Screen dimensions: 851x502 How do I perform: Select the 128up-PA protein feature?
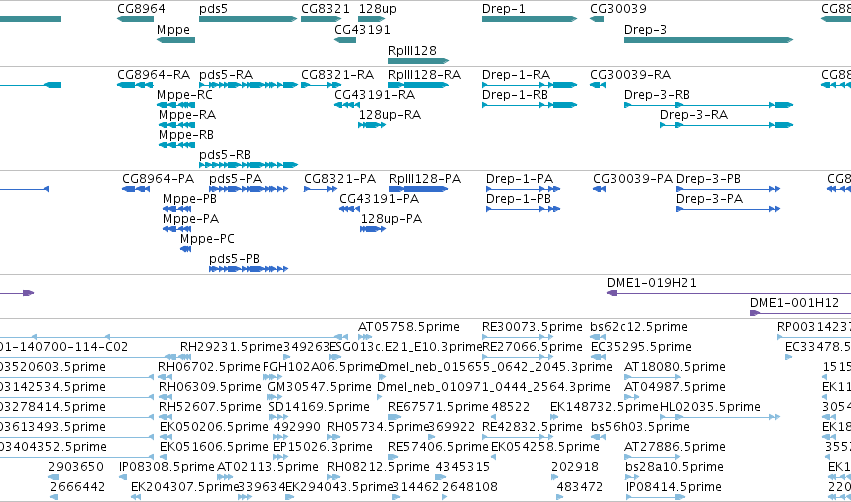tap(373, 229)
